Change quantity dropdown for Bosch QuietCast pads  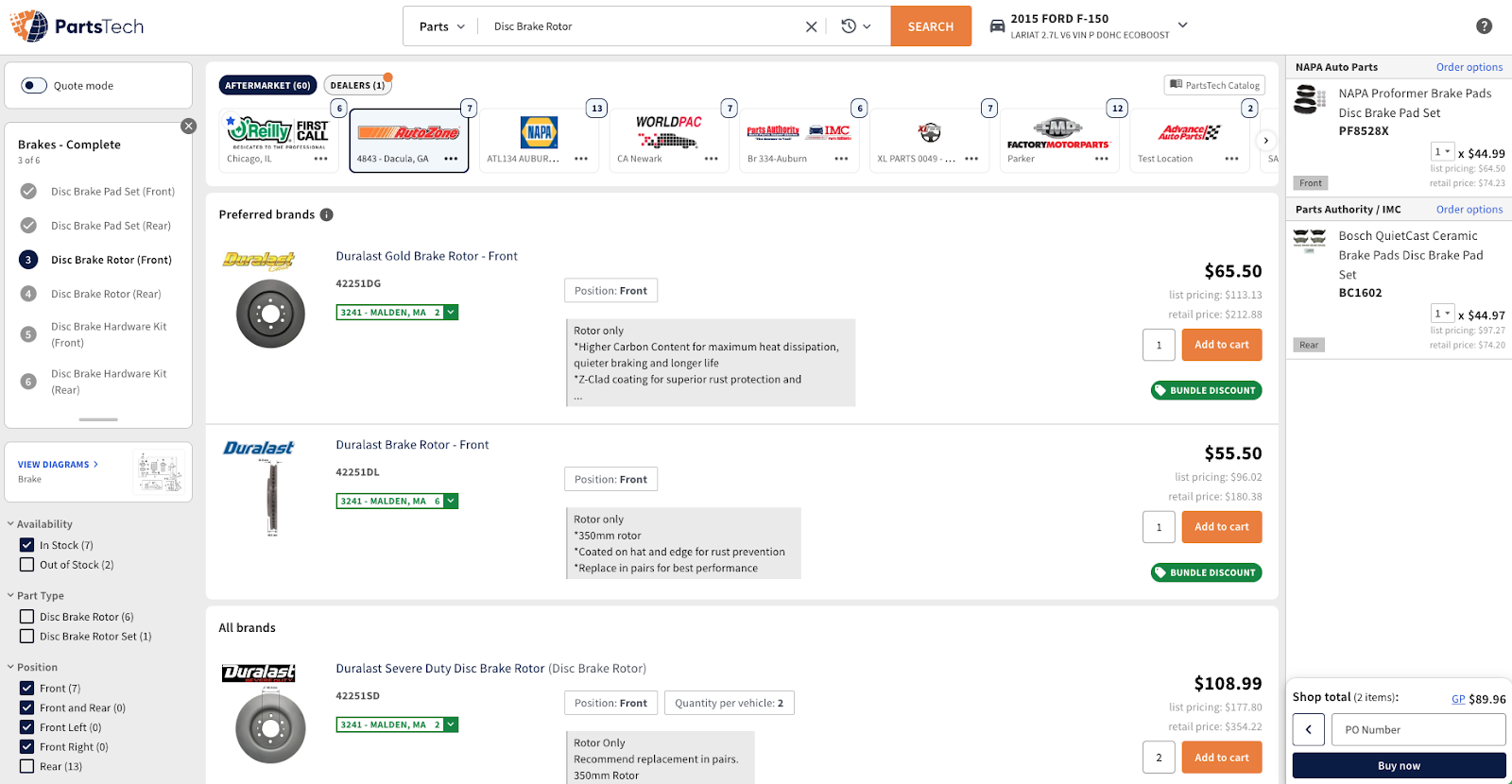1442,314
